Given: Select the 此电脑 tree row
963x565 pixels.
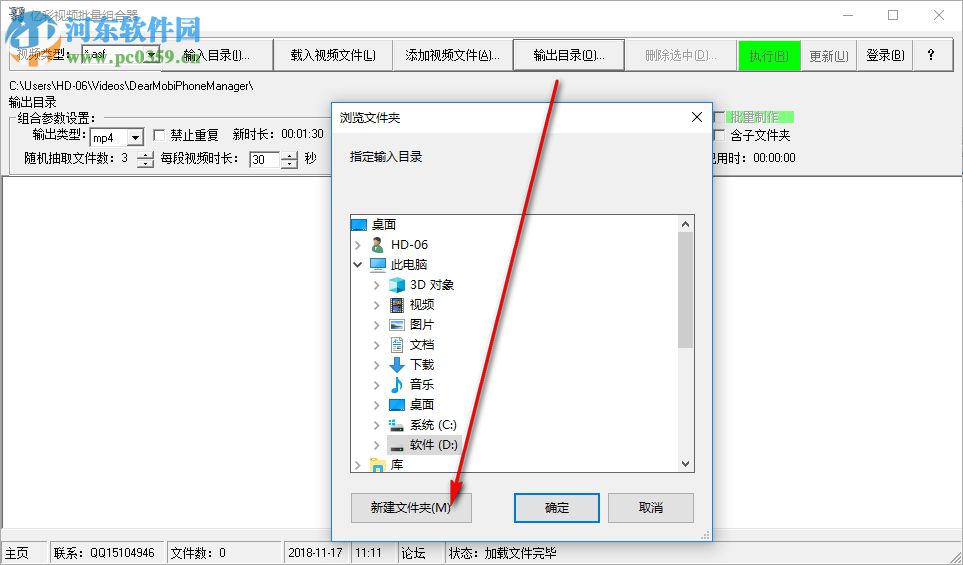Looking at the screenshot, I should click(408, 265).
